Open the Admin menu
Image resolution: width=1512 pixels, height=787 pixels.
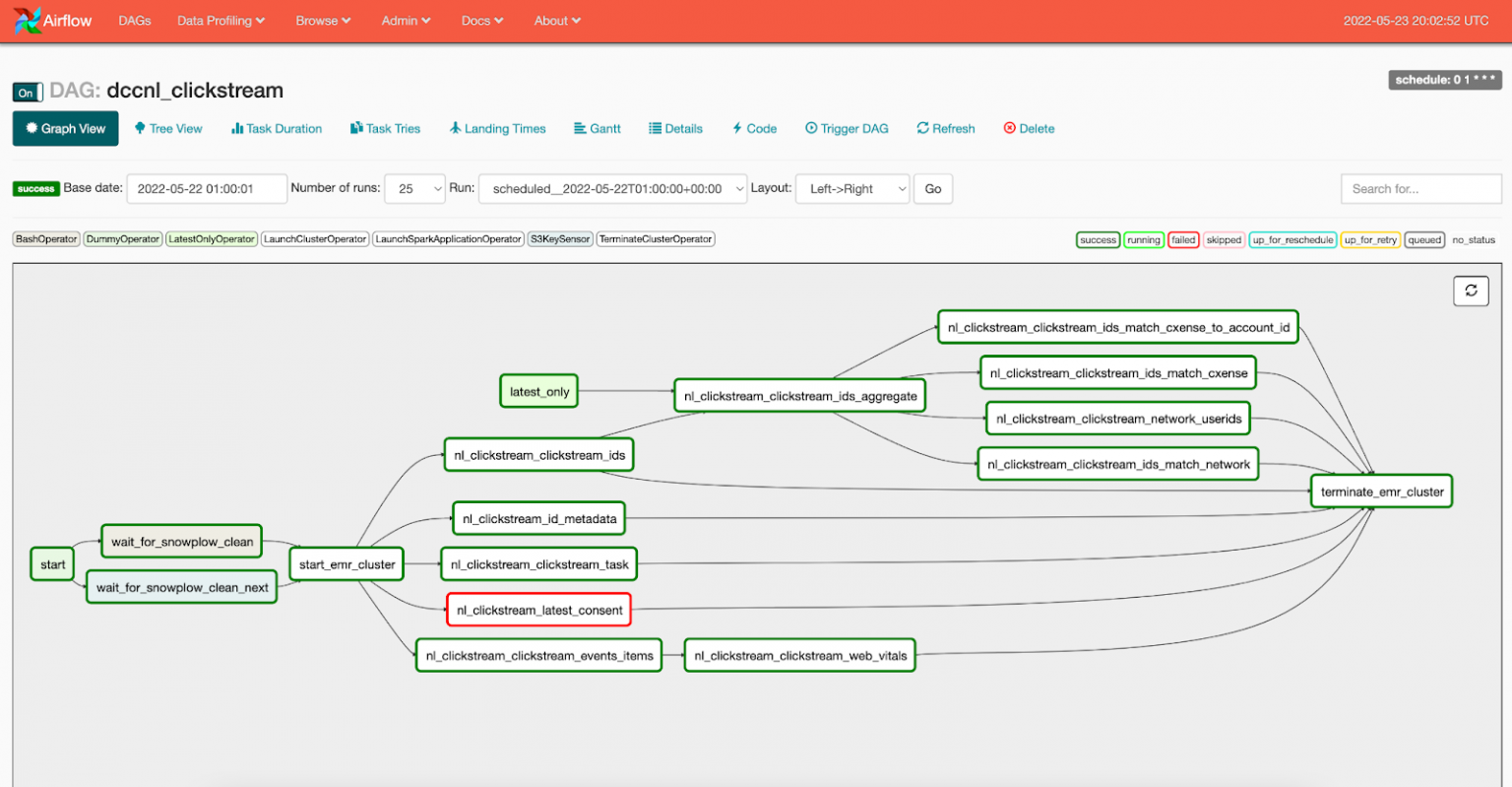(406, 21)
